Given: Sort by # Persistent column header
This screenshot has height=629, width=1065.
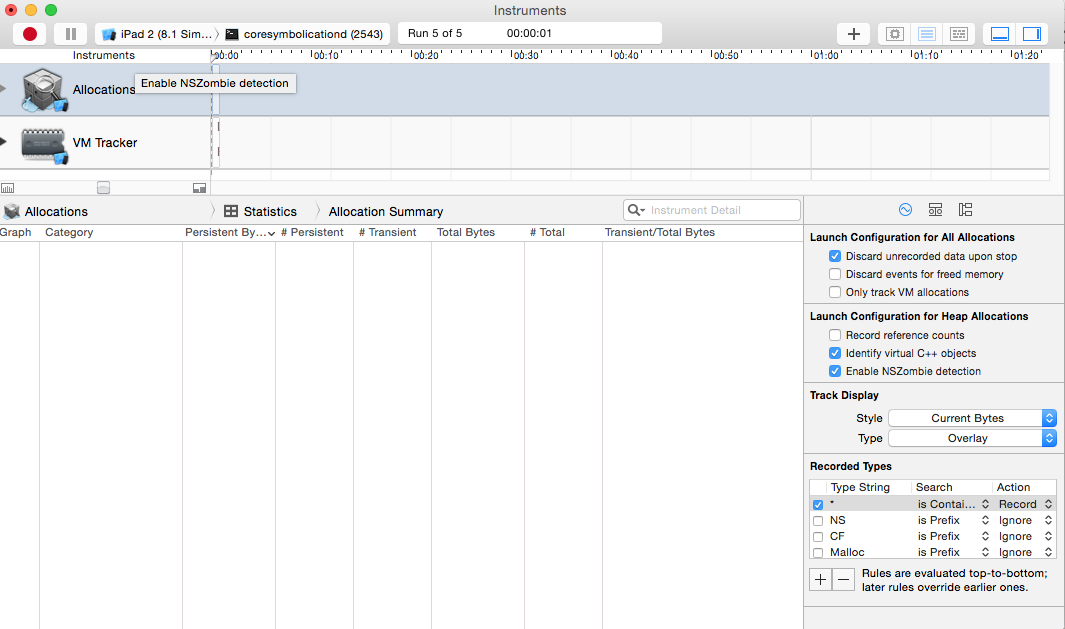Looking at the screenshot, I should (x=312, y=232).
